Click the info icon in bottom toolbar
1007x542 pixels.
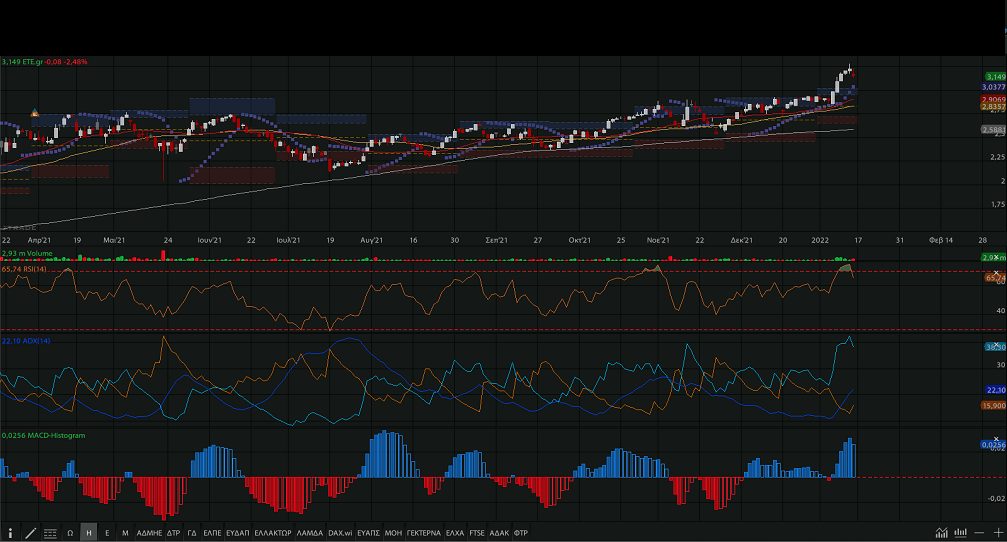click(x=11, y=533)
